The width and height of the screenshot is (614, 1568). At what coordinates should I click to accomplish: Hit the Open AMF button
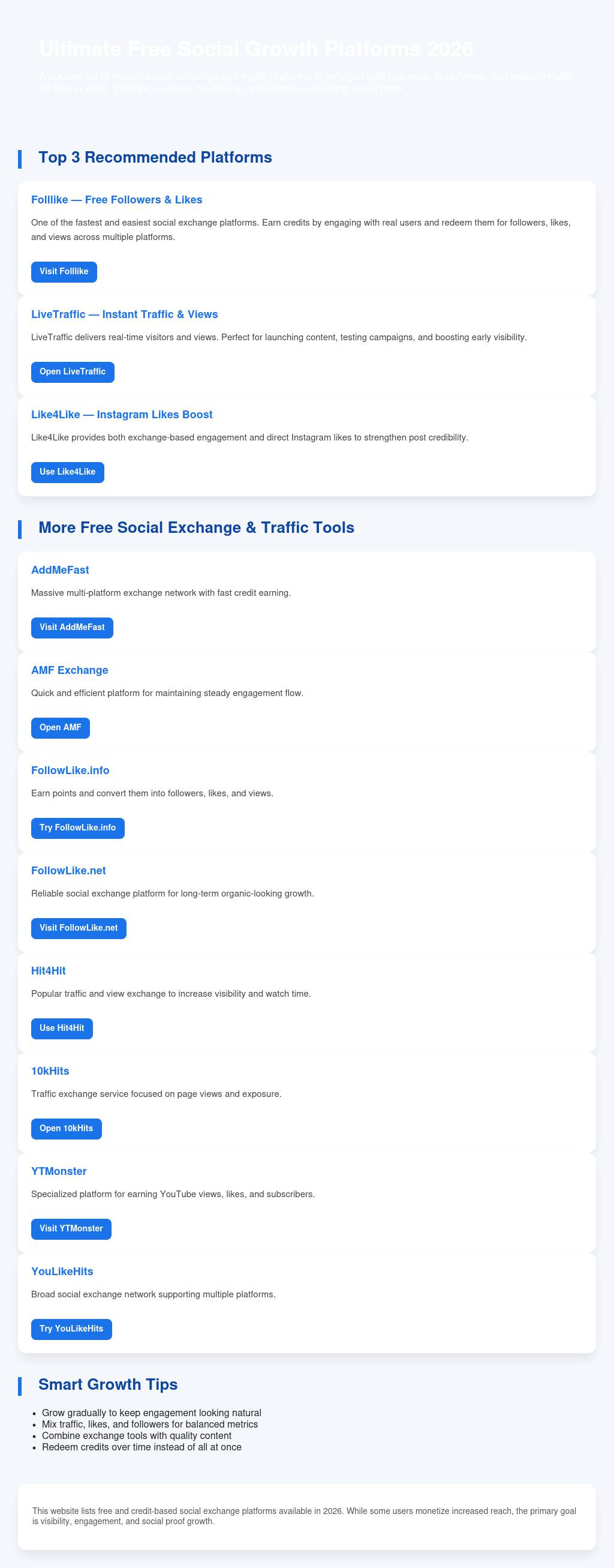tap(60, 728)
